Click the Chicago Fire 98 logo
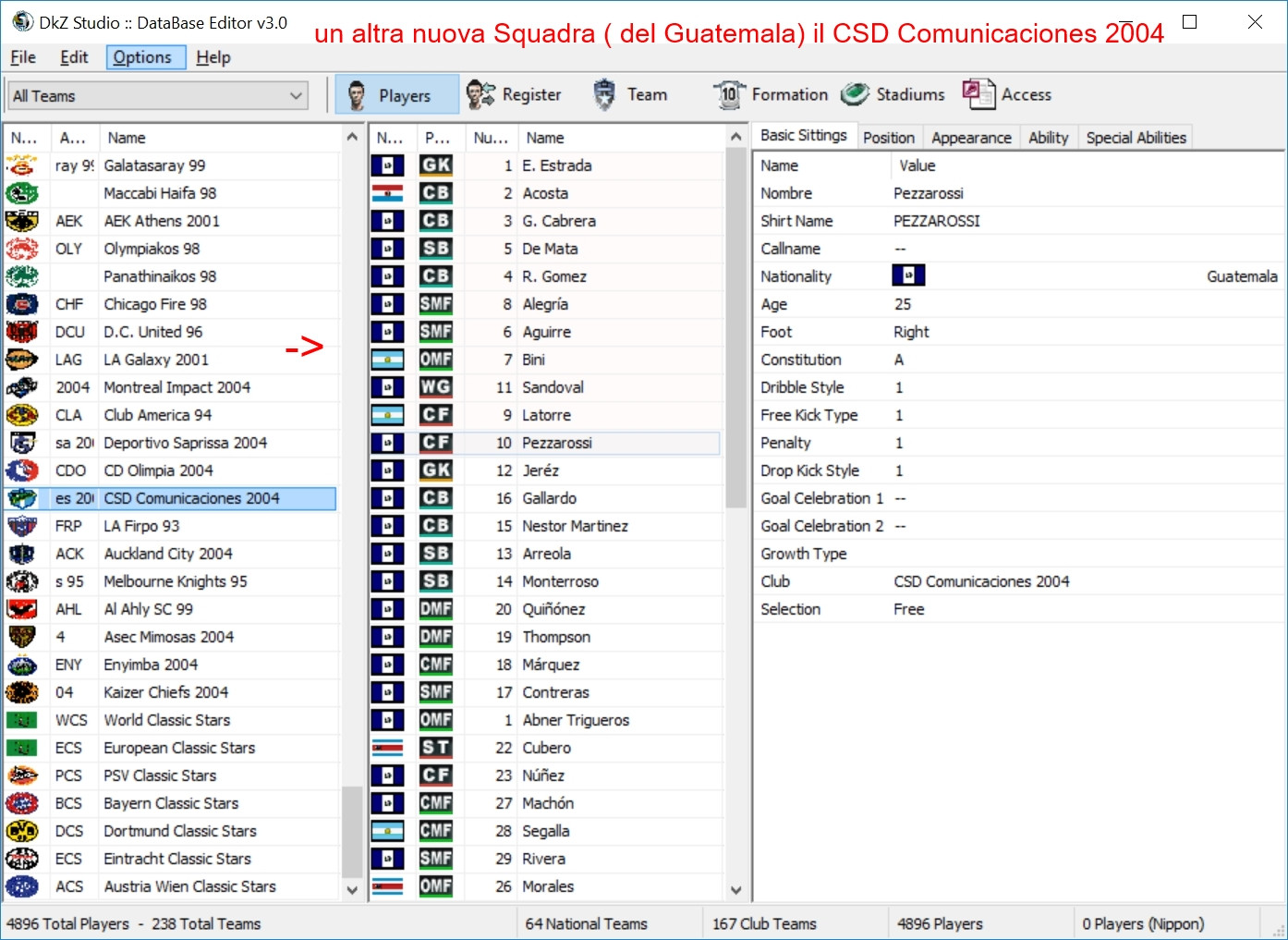1288x940 pixels. click(21, 304)
